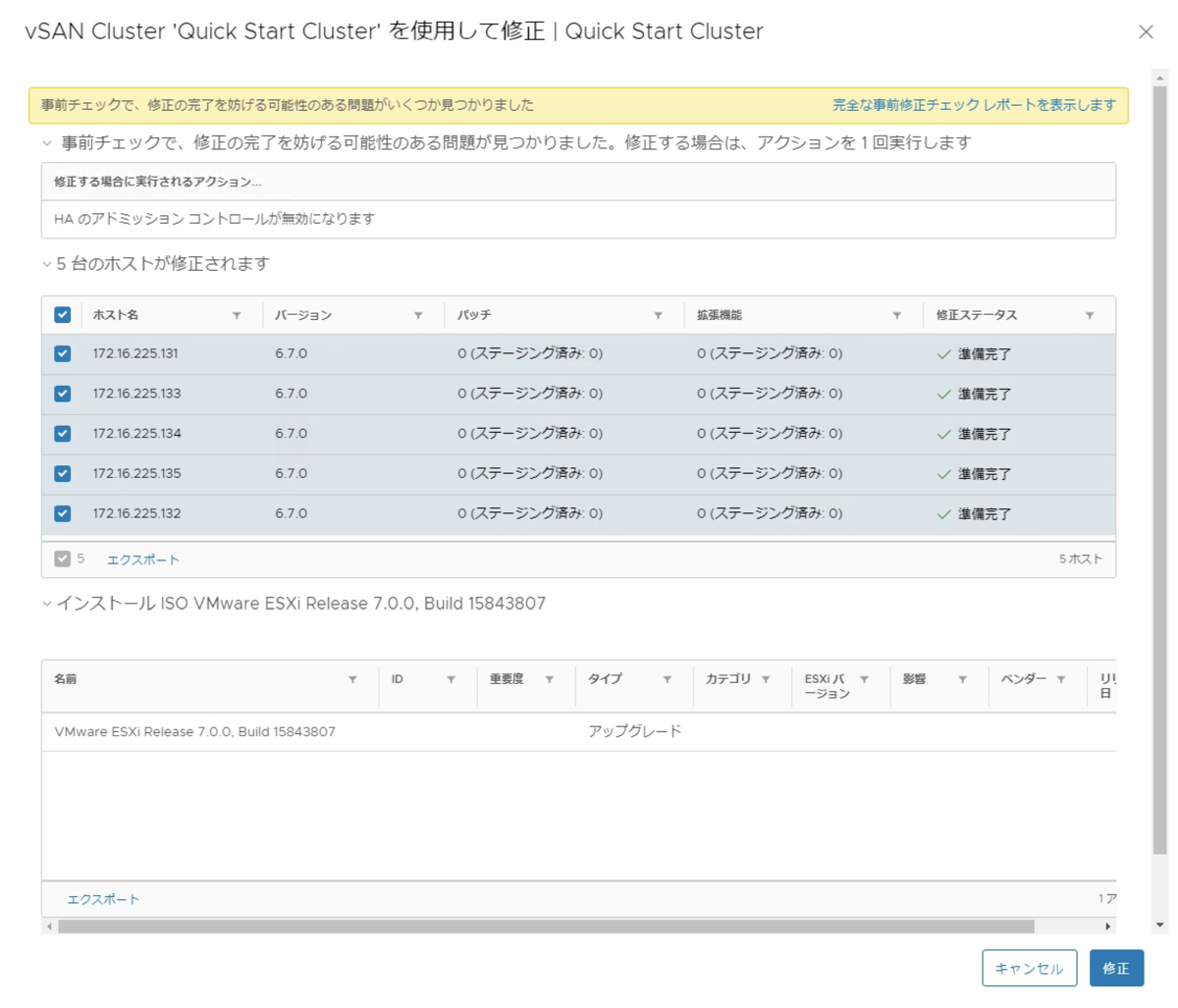Click the vertical scrollbar up arrow
Viewport: 1178px width, 1008px height.
[x=1160, y=77]
